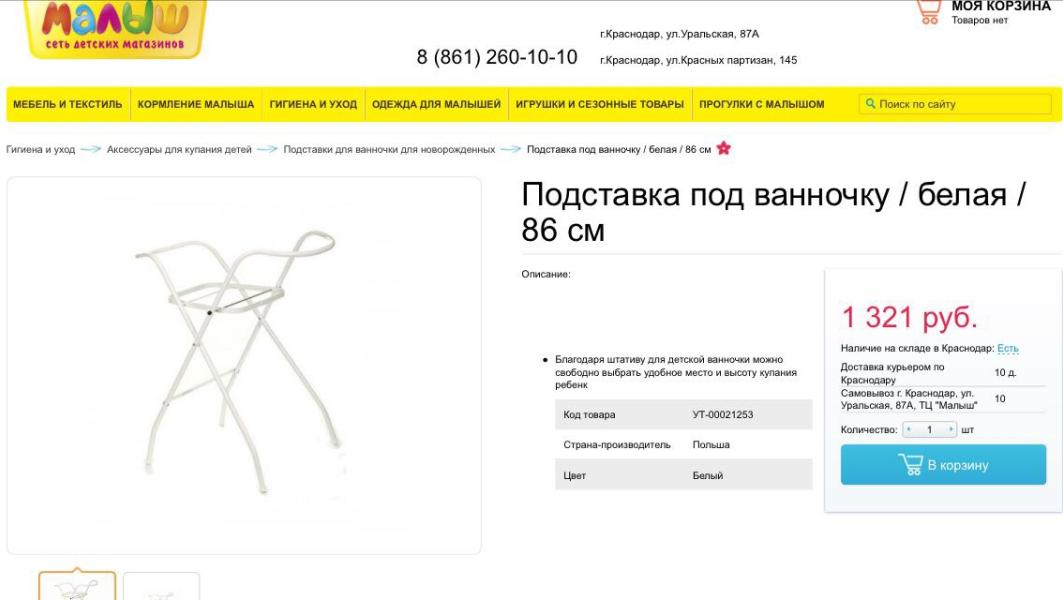The image size is (1063, 600).
Task: Click the Поиск по сайту field
Action: [x=955, y=104]
